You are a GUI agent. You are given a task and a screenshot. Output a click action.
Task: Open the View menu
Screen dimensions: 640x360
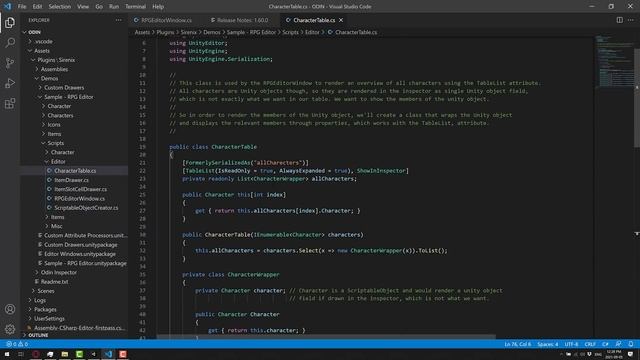[x=83, y=7]
